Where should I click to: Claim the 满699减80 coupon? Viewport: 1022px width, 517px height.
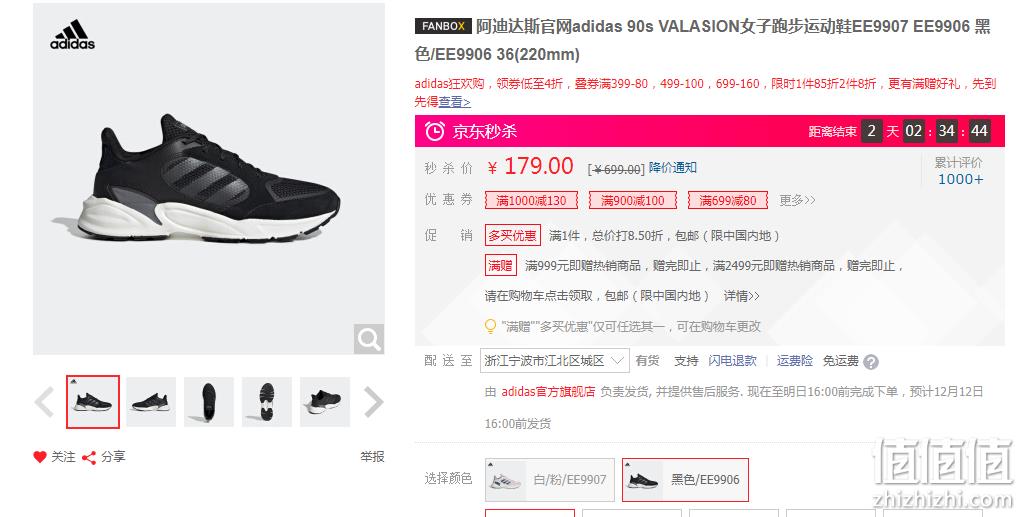728,200
